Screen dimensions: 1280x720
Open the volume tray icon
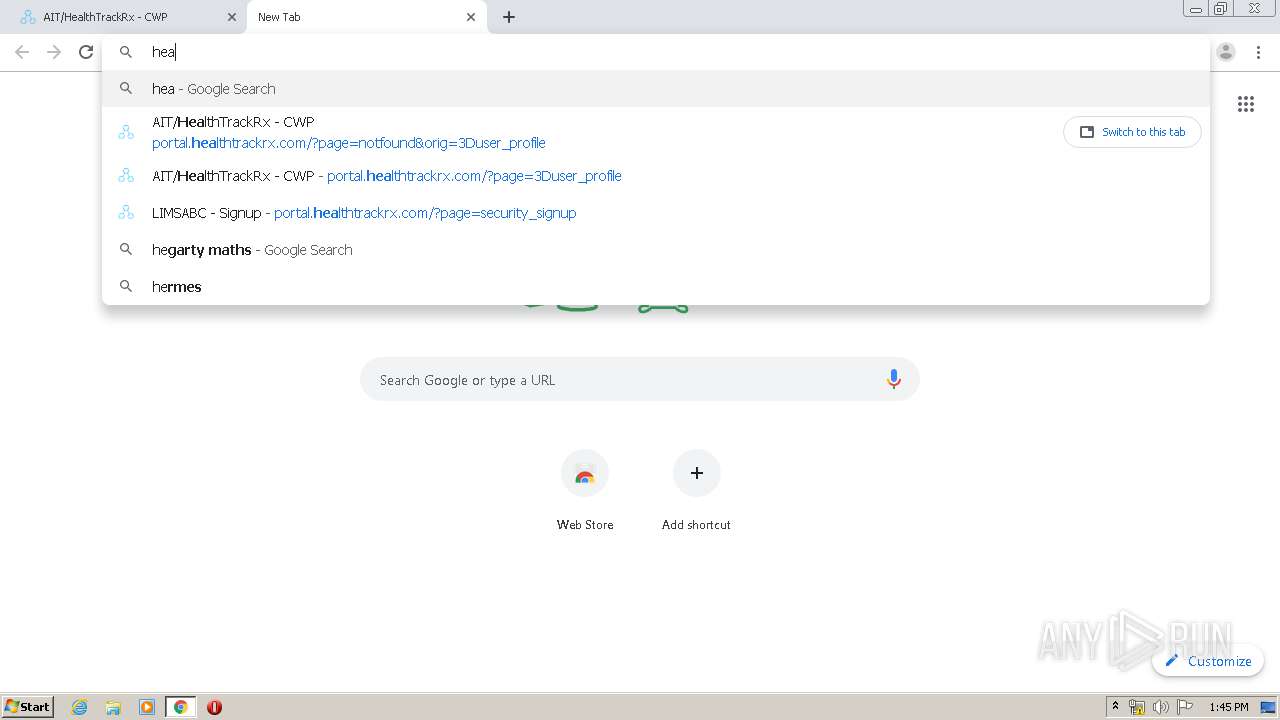[1160, 707]
